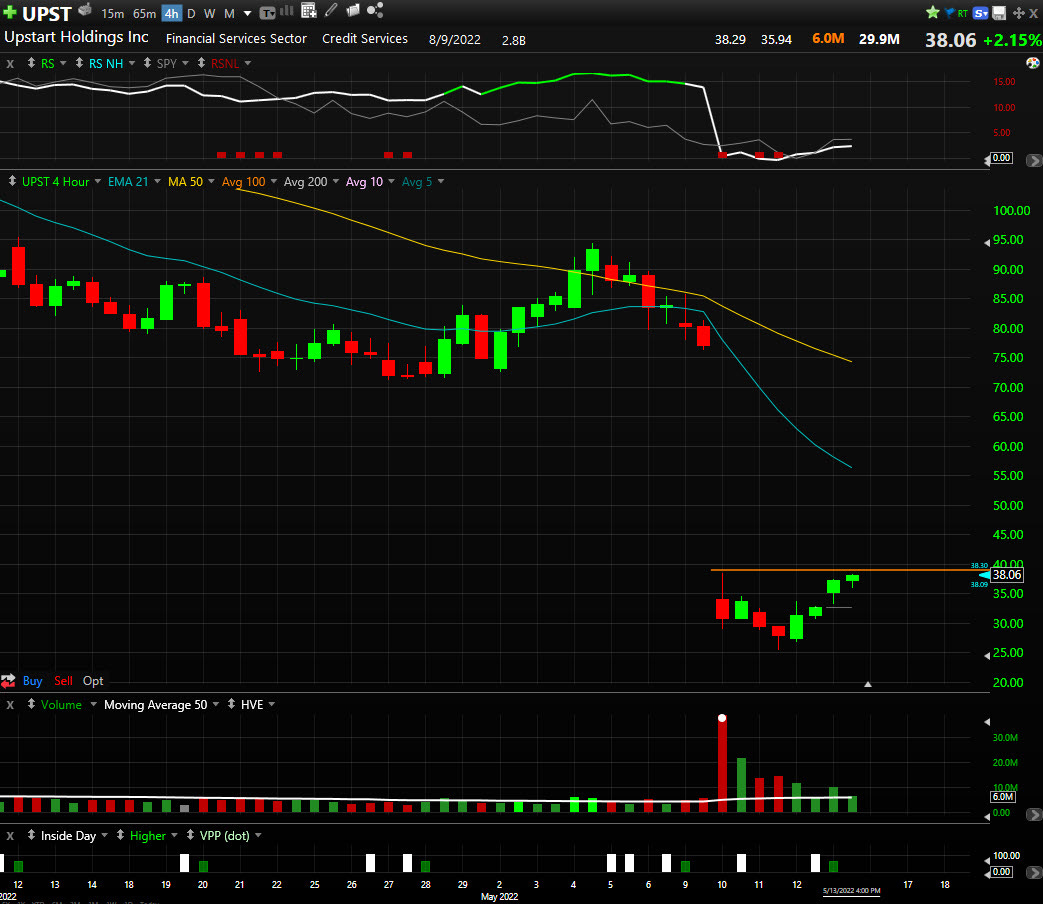
Task: Click the reorder arrows beside VPP (dot)
Action: [190, 835]
